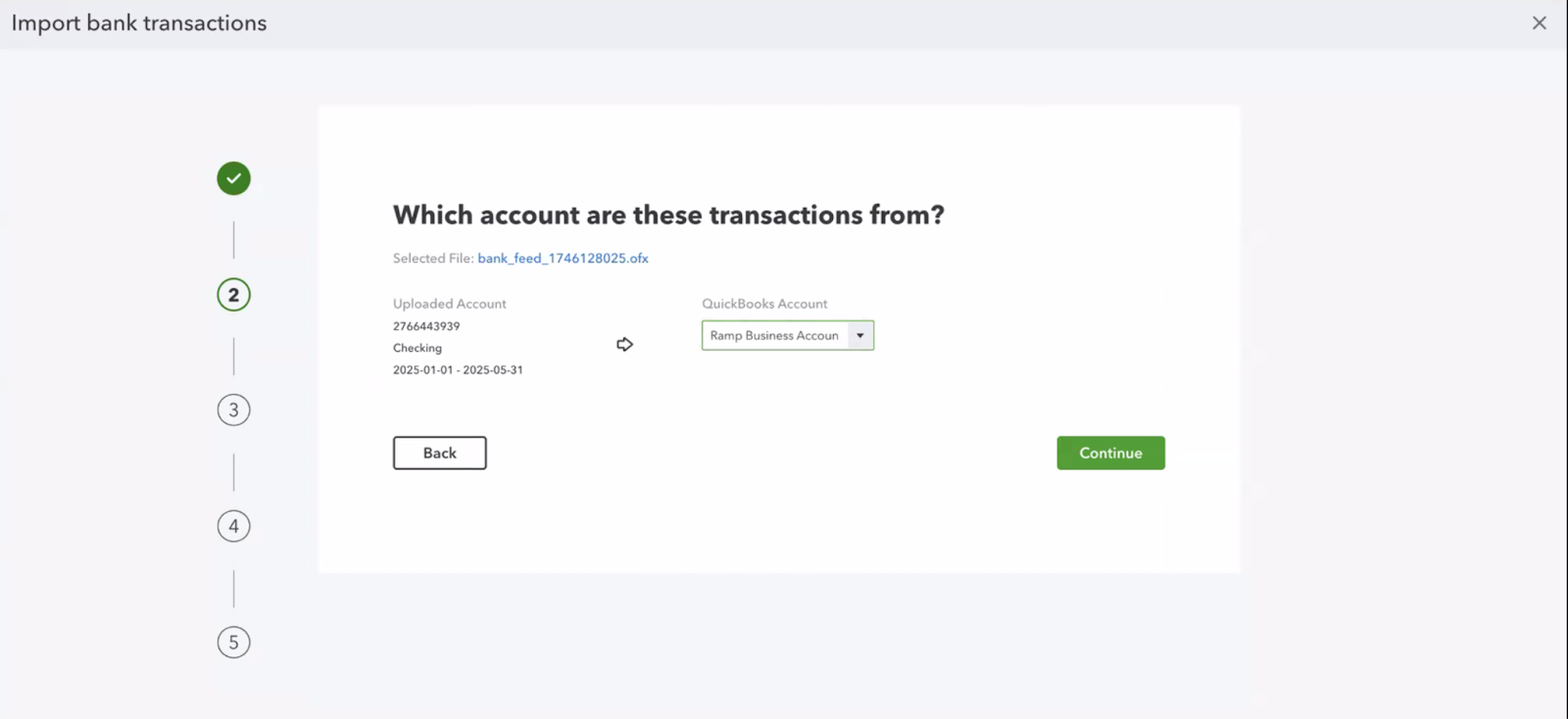Click the QuickBooks Account field label

764,304
